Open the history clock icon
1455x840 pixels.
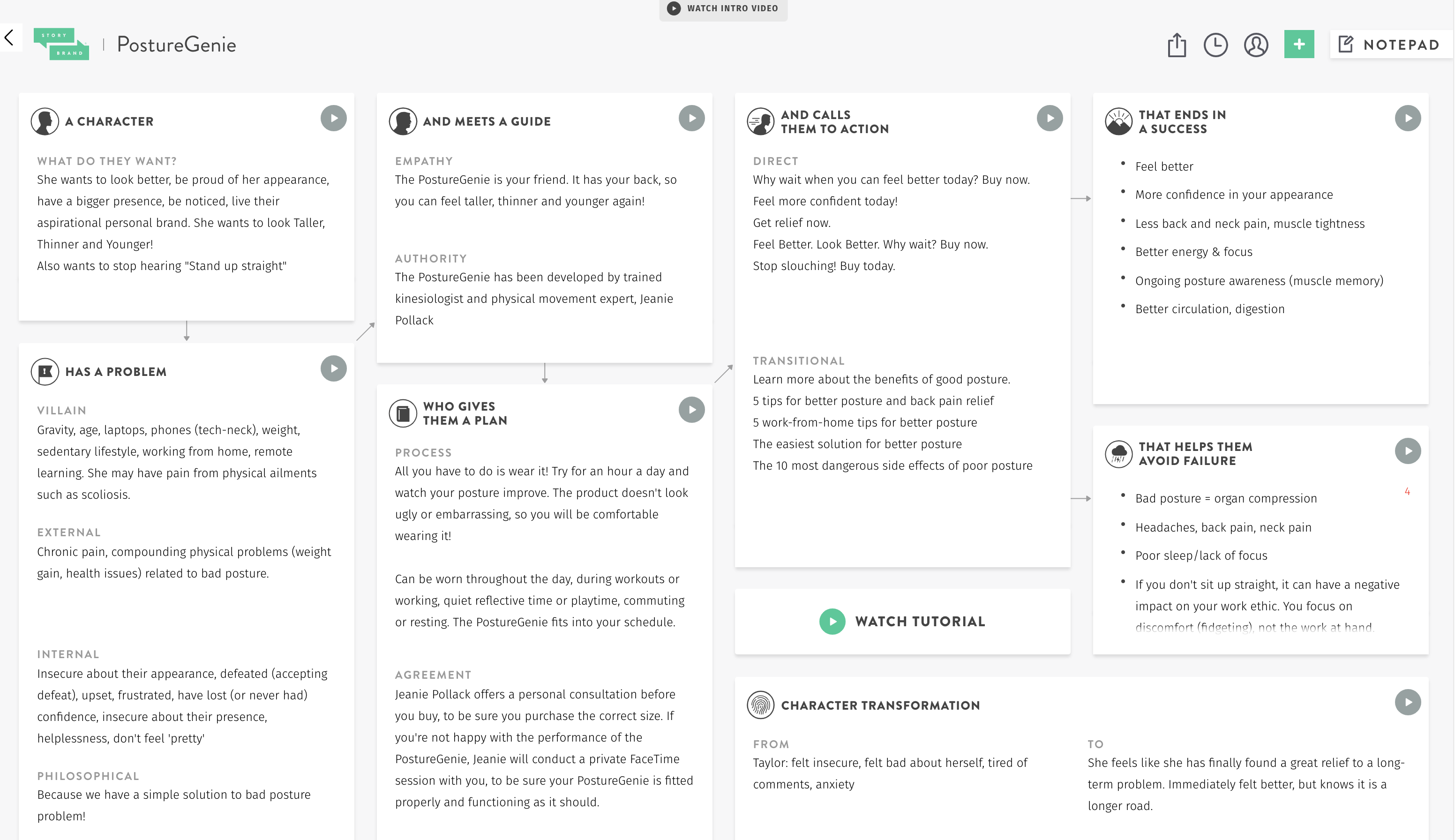(1215, 45)
